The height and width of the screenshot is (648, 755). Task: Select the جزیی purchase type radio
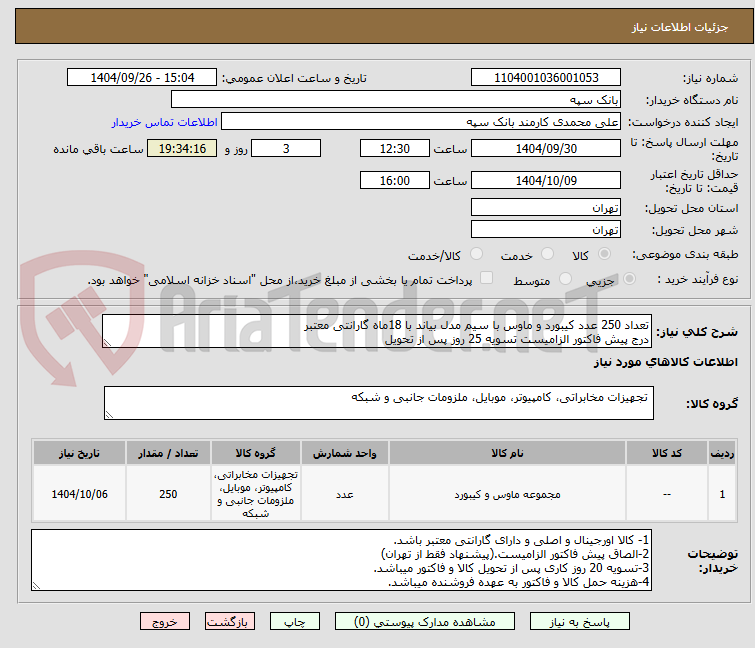[629, 279]
